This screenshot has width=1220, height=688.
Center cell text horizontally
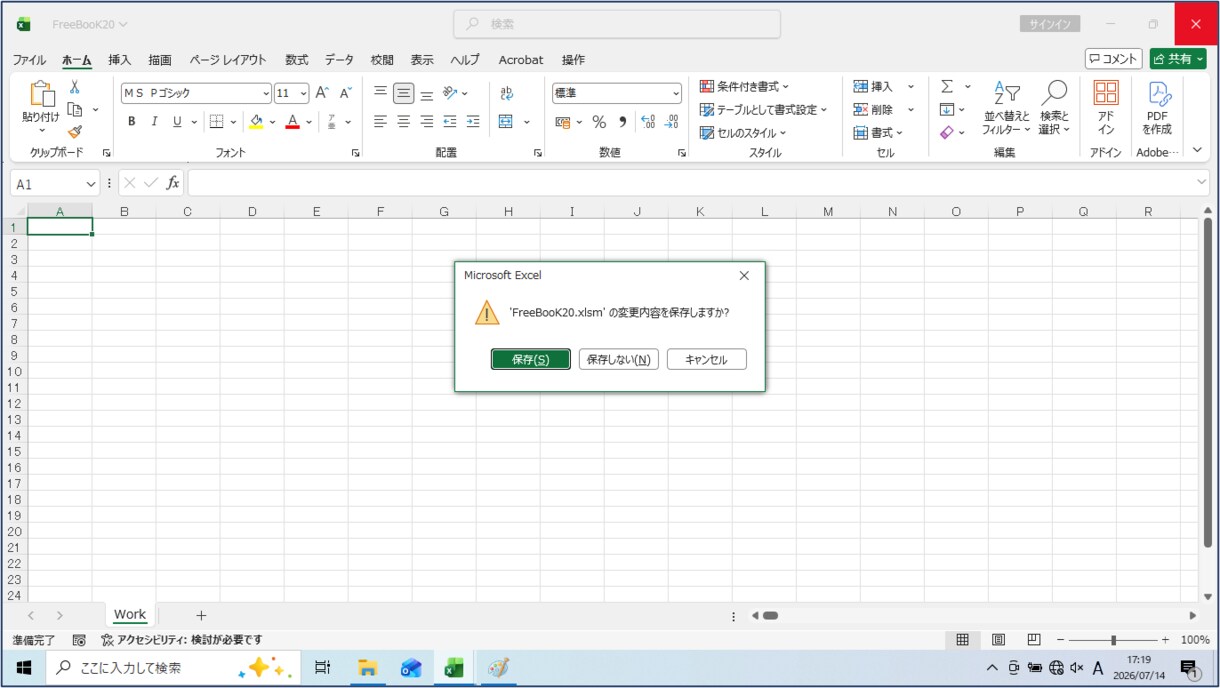[404, 122]
